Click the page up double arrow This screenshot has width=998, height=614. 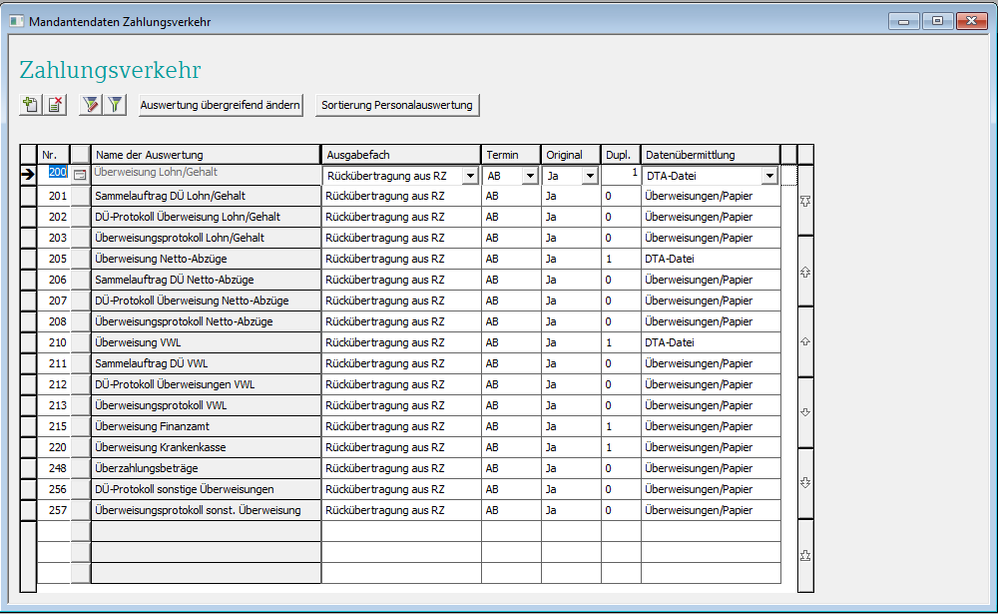(805, 272)
